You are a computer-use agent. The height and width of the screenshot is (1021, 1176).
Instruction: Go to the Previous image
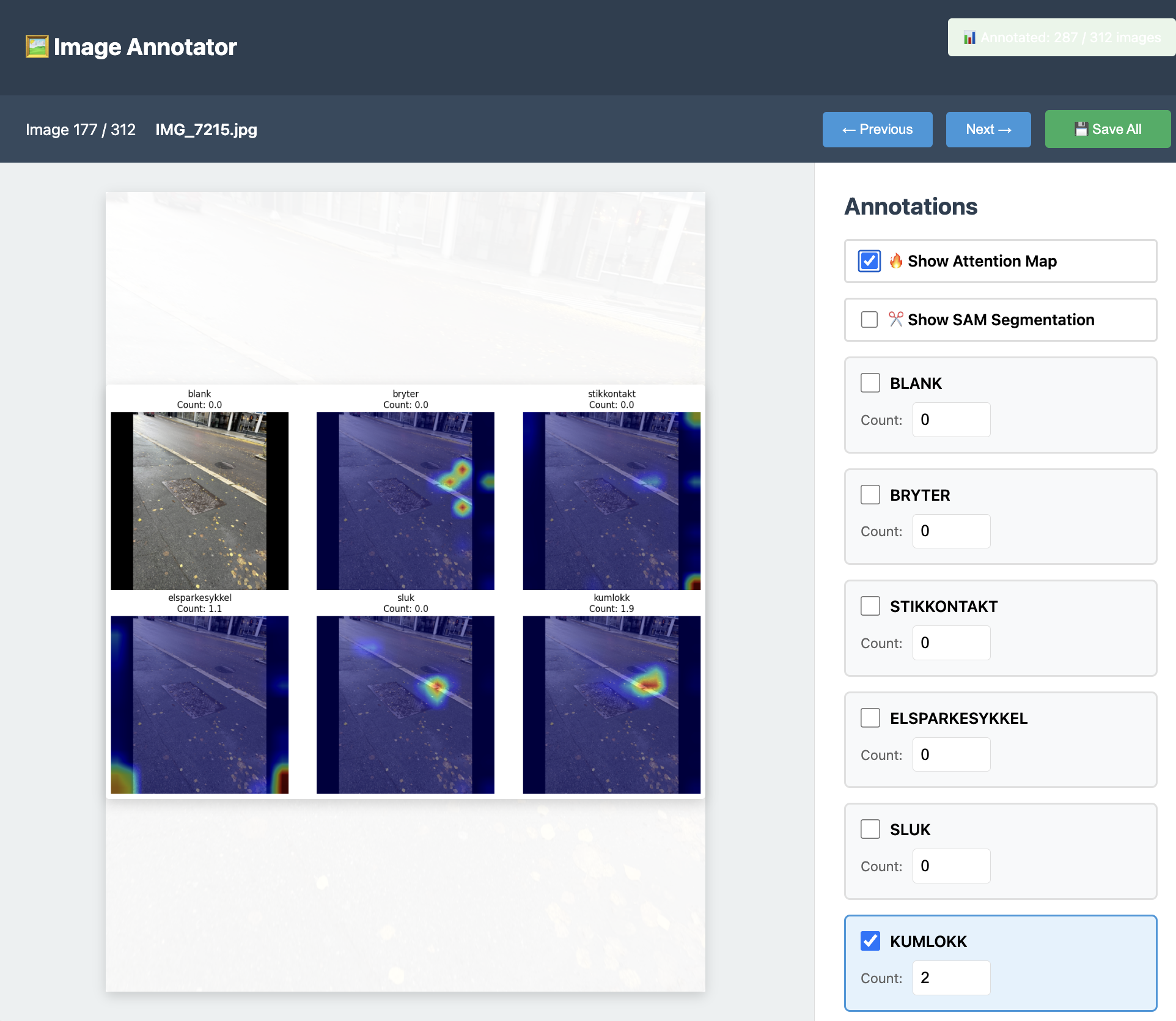877,130
